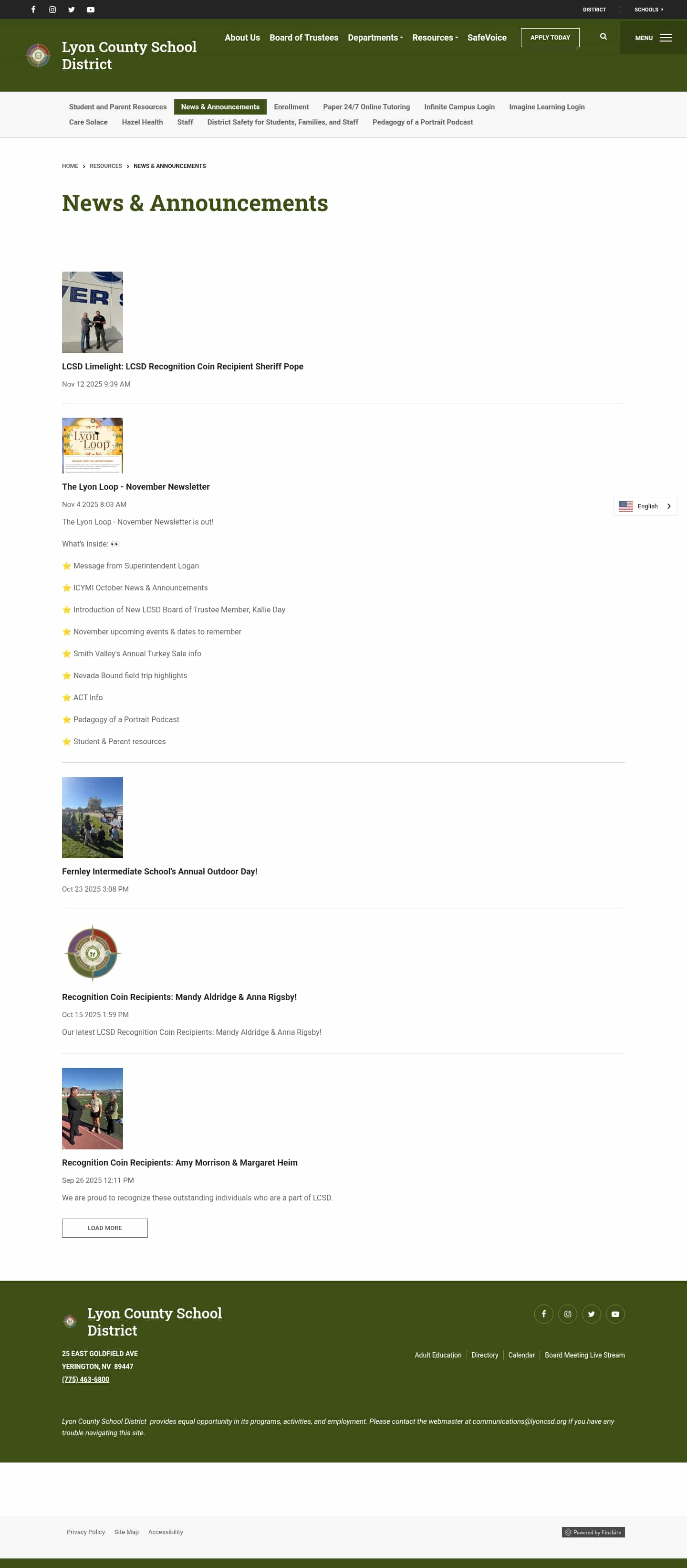Screen dimensions: 687x1568
Task: Open the Twitter icon in top bar
Action: pos(71,10)
